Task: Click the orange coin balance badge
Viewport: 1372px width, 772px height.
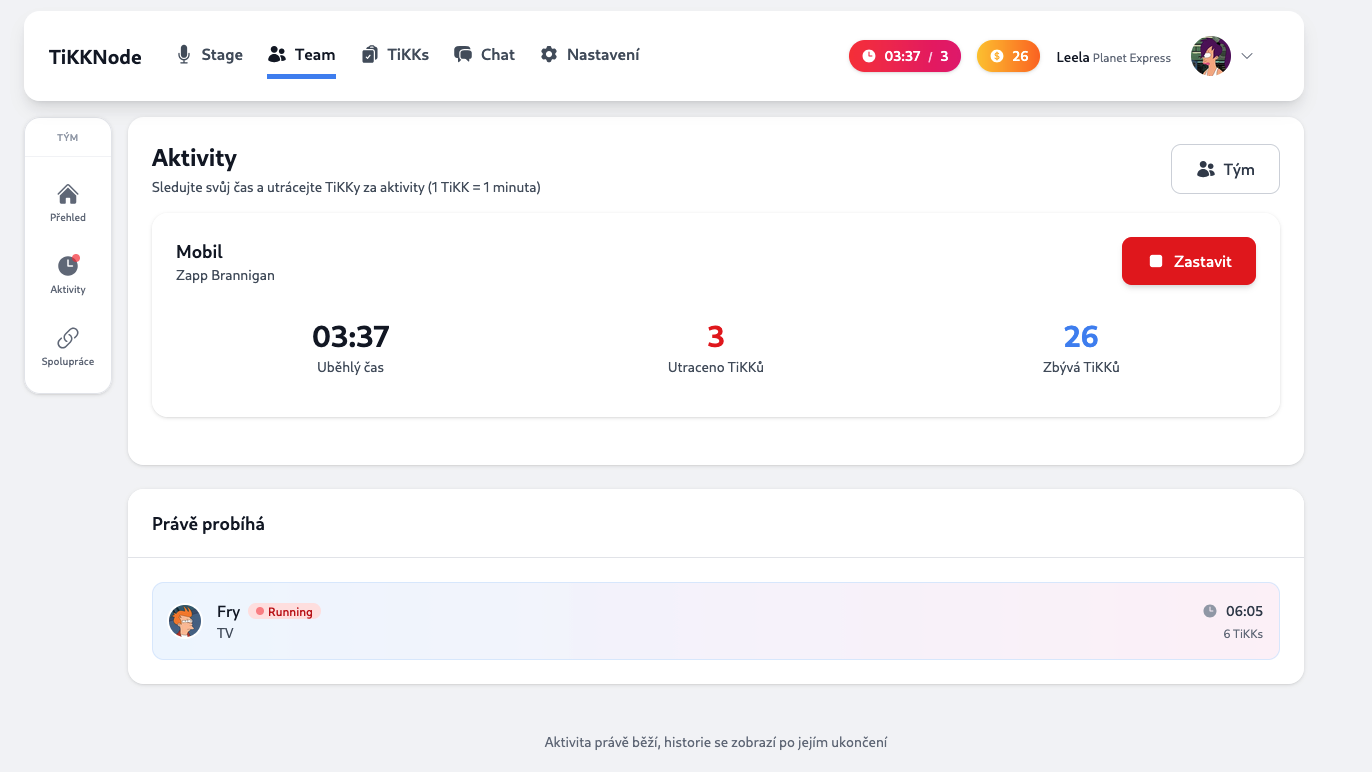Action: click(1008, 56)
